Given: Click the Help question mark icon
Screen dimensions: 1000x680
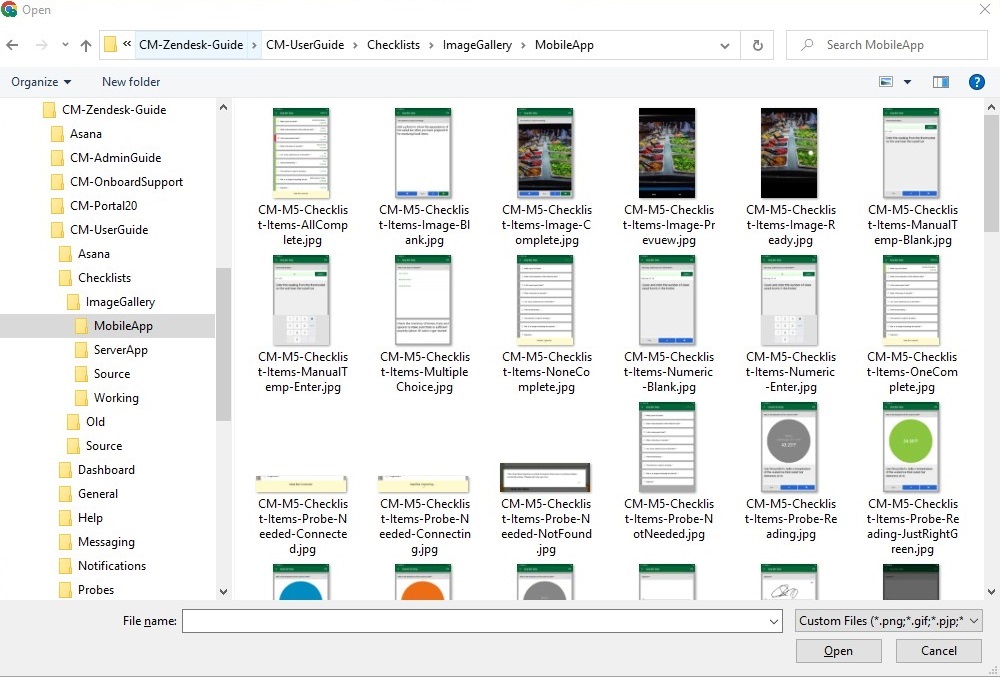Looking at the screenshot, I should [x=977, y=82].
